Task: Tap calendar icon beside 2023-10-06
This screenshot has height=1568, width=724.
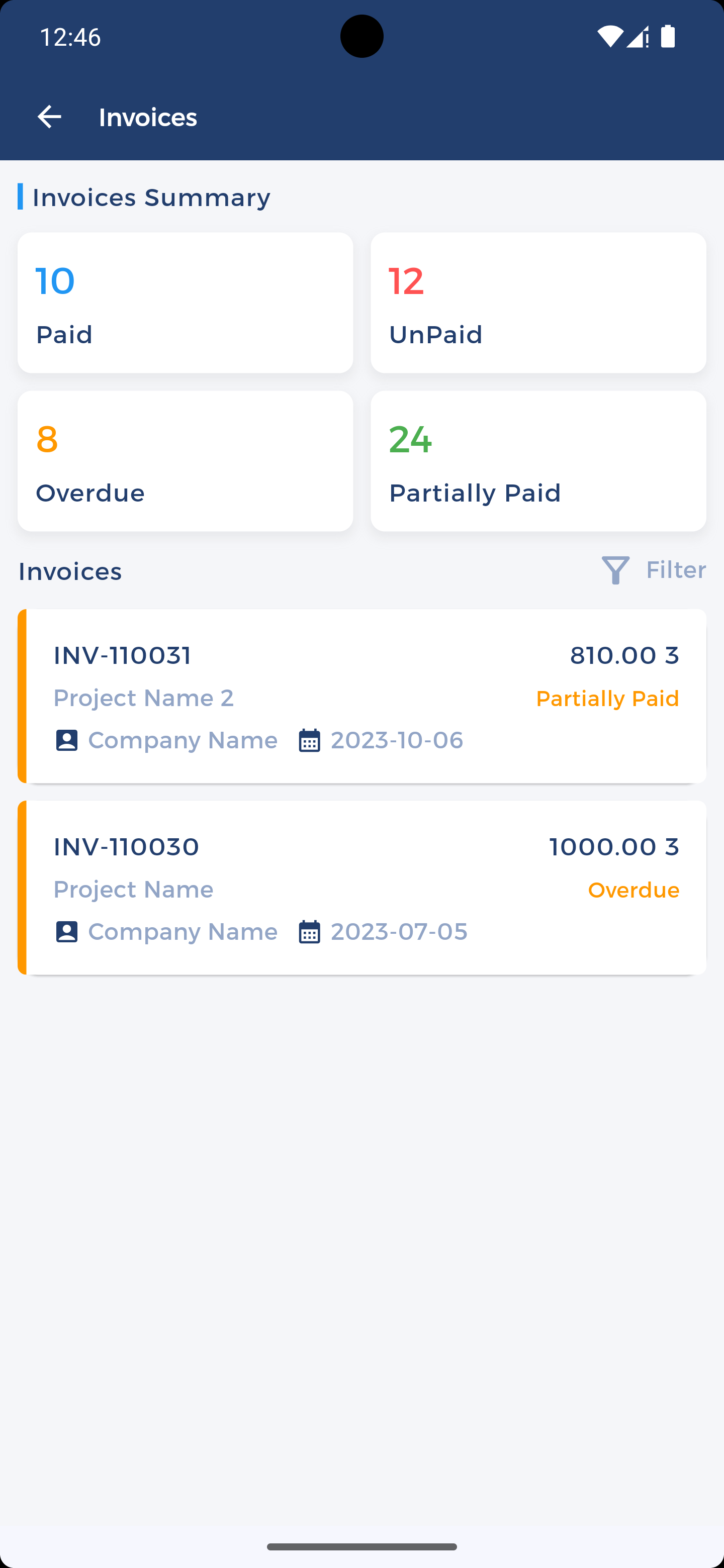Action: pos(309,740)
